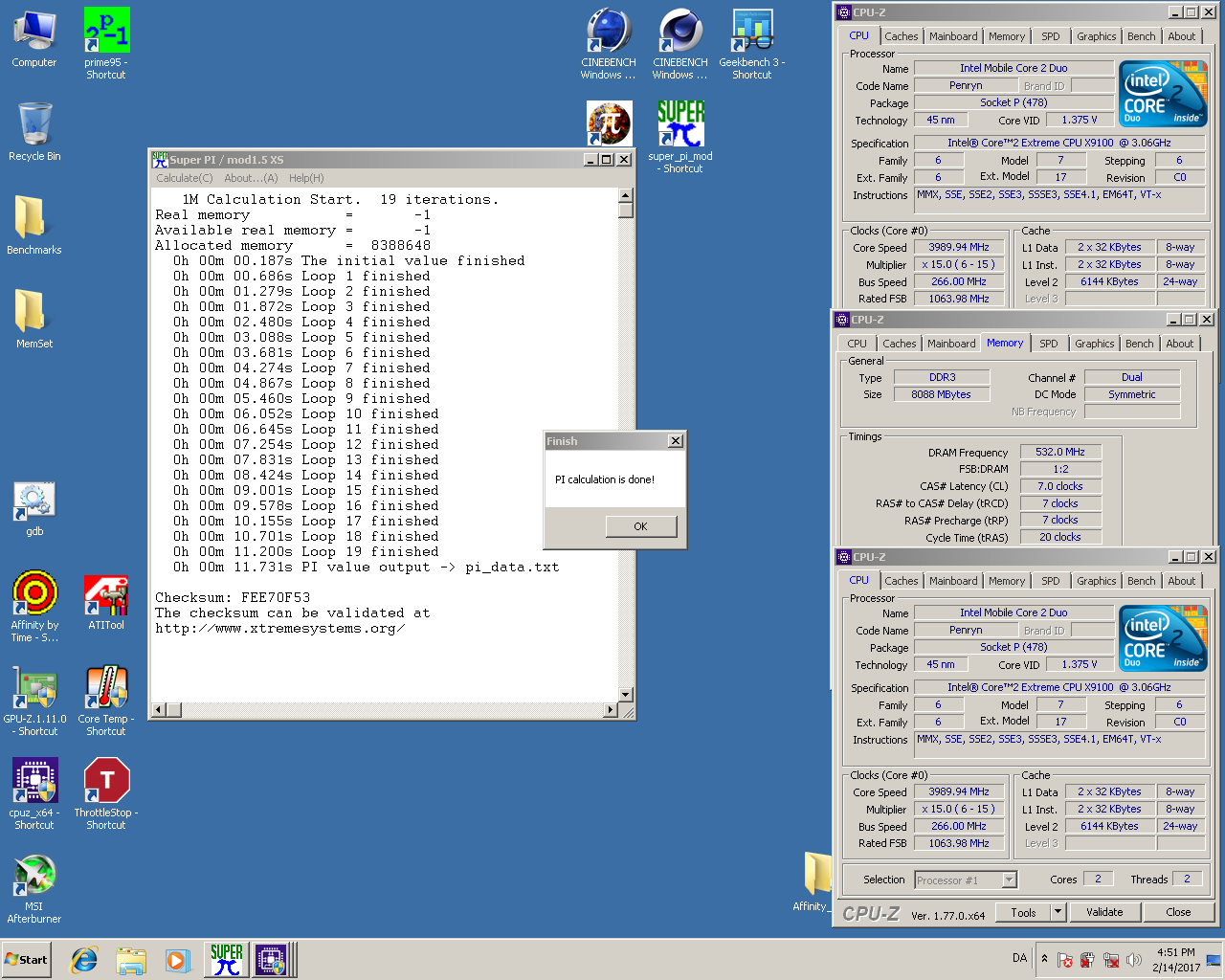Open the Calculate(C) menu in Super PI
Viewport: 1225px width, 980px height.
click(185, 178)
